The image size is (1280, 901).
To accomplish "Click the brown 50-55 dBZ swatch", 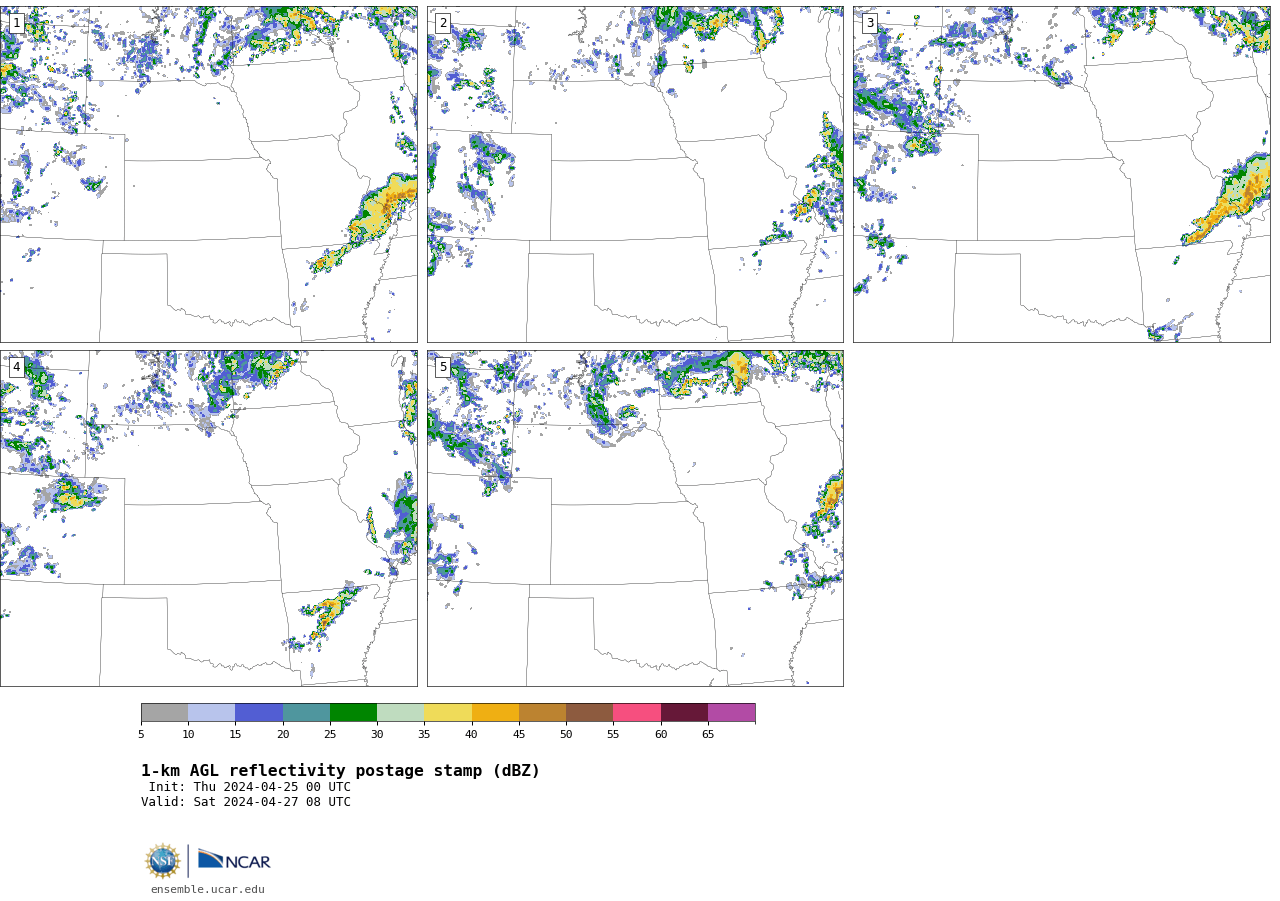I will (x=589, y=712).
